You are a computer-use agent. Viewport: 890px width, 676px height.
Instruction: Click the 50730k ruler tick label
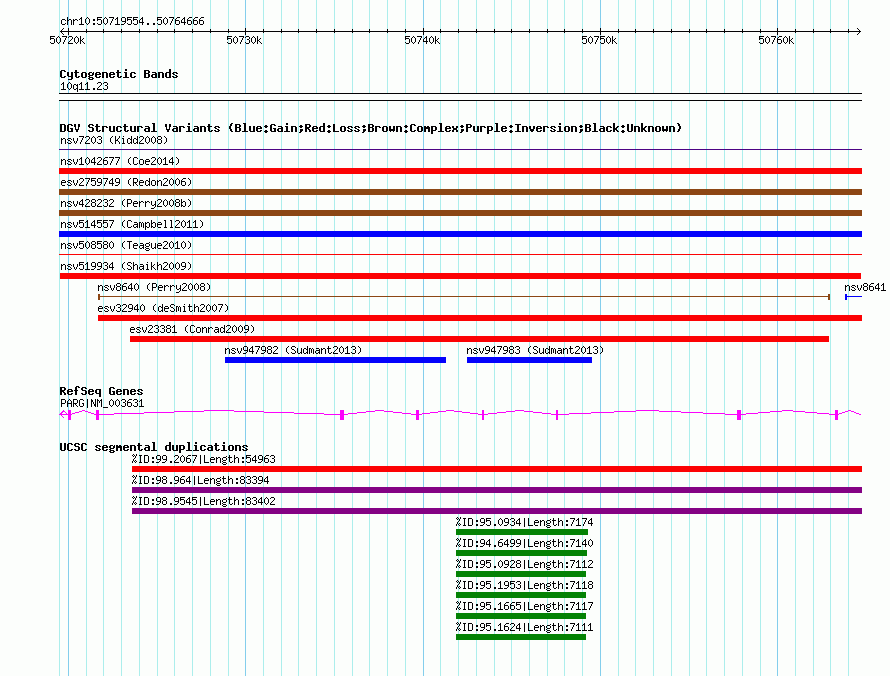coord(244,40)
